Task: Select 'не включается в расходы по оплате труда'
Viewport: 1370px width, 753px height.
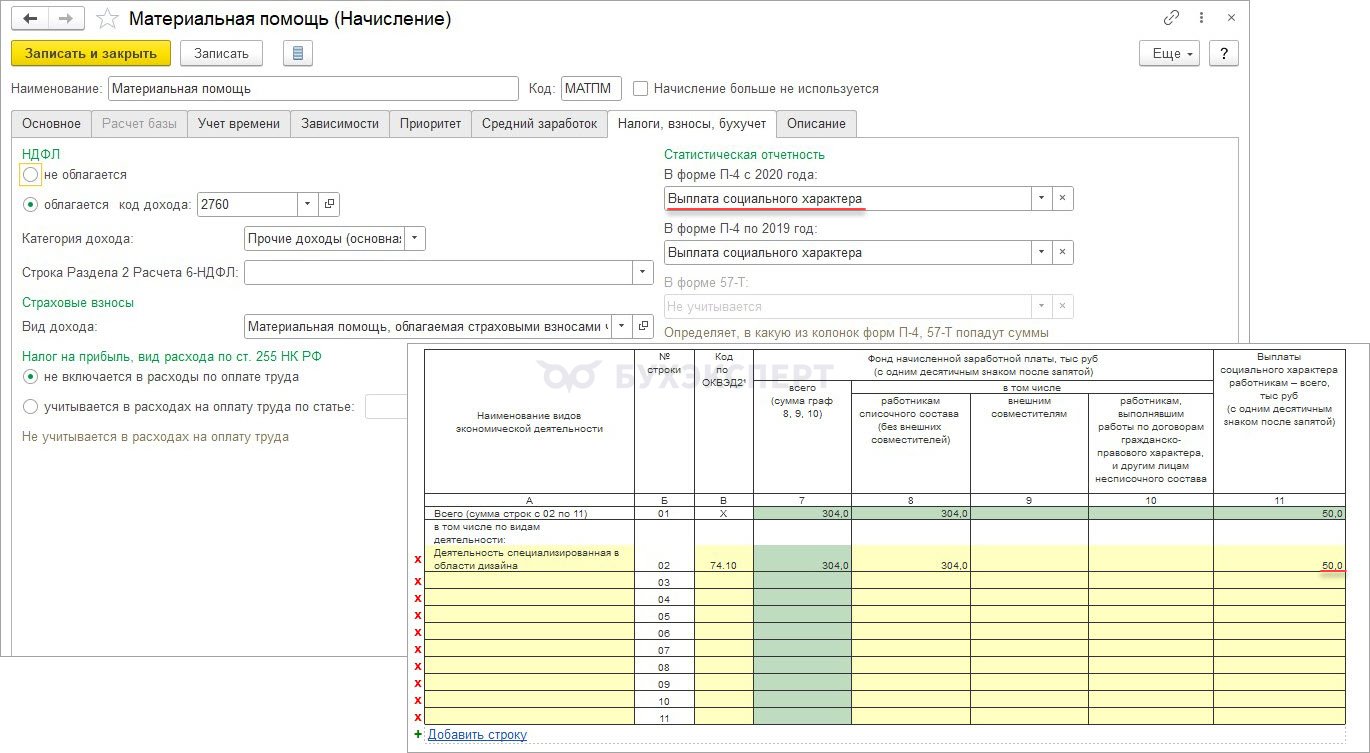Action: pos(31,377)
